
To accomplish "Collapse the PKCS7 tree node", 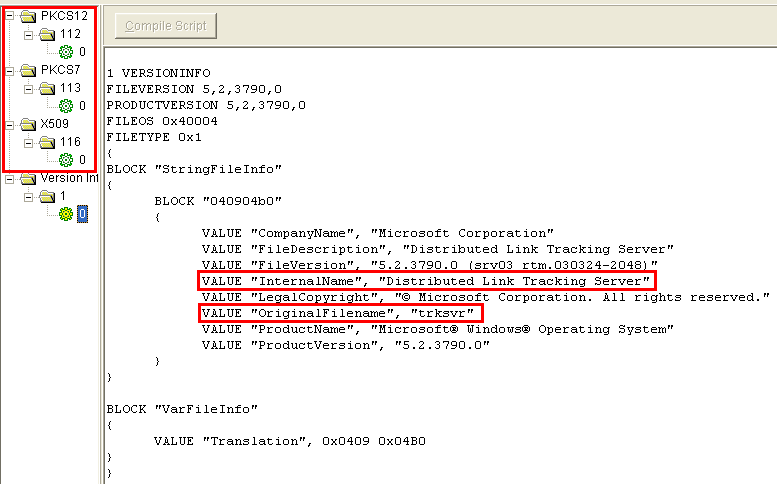I will 10,70.
